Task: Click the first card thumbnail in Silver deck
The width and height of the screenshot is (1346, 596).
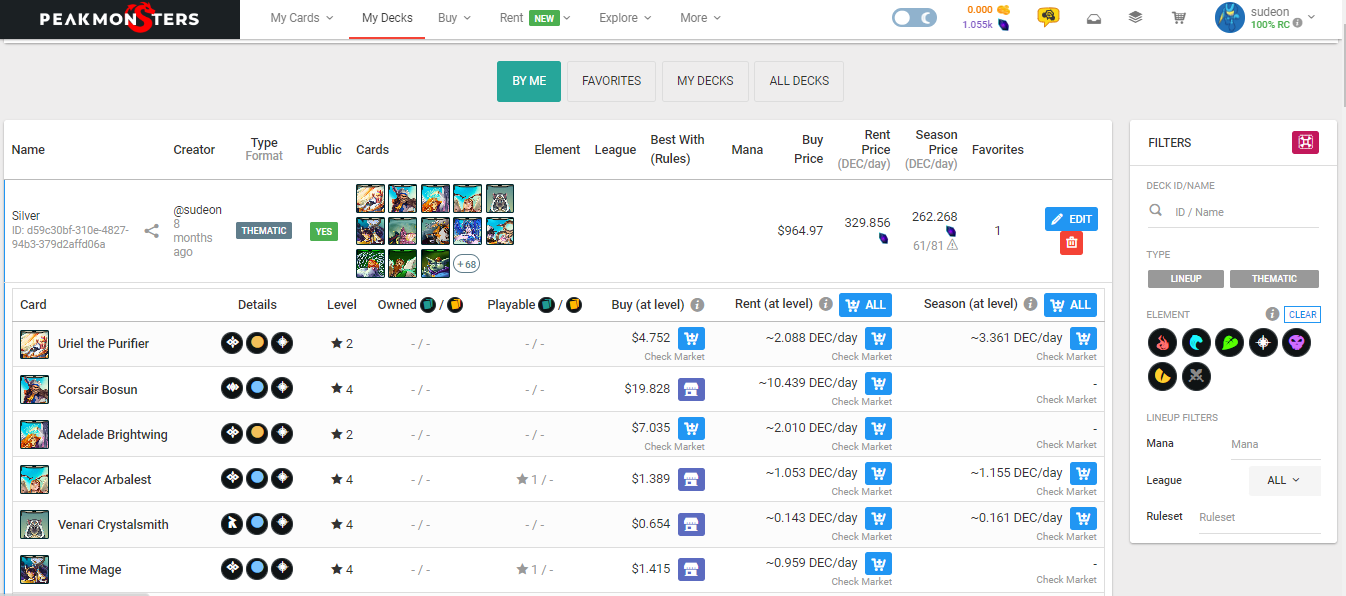Action: [370, 198]
